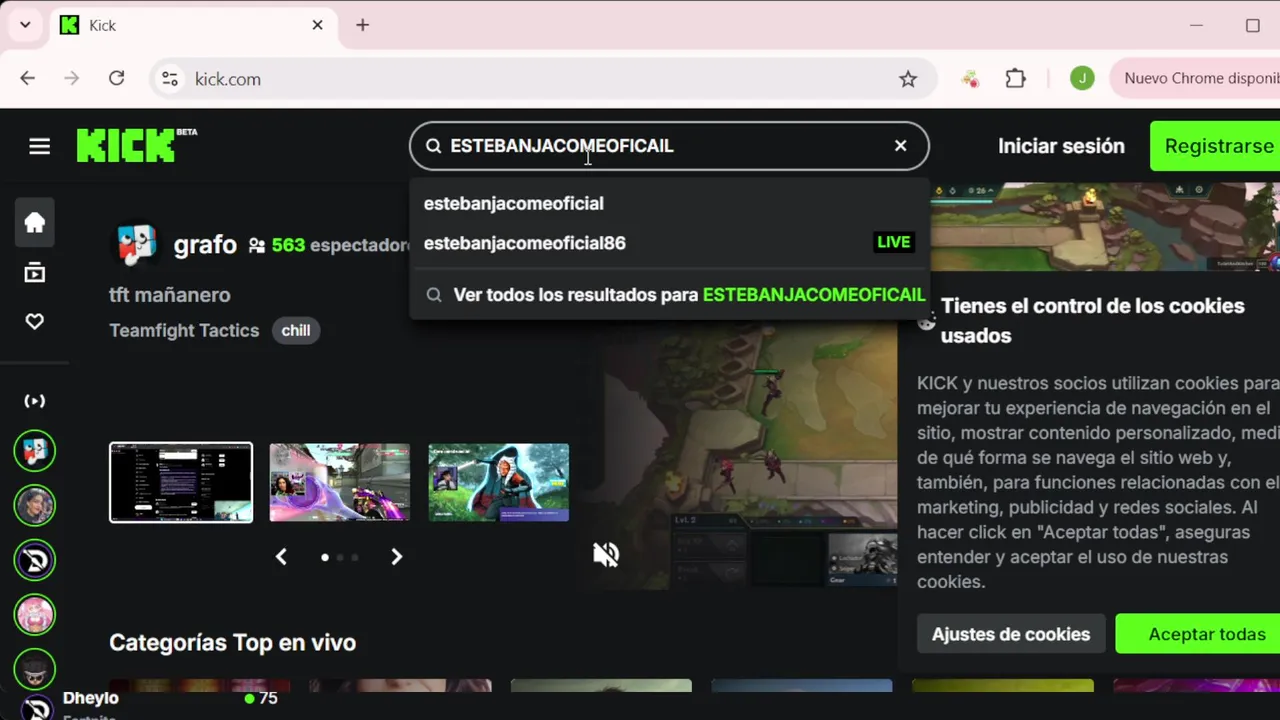Go back in browser history
Screen dimensions: 1280x720
coord(28,78)
